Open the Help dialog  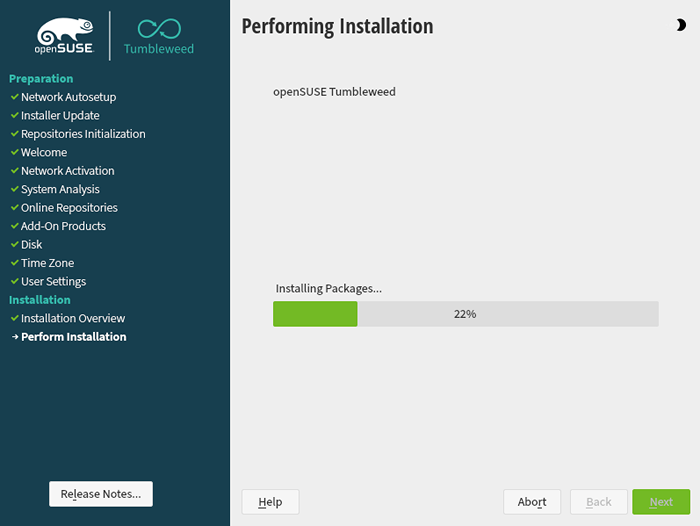point(271,502)
